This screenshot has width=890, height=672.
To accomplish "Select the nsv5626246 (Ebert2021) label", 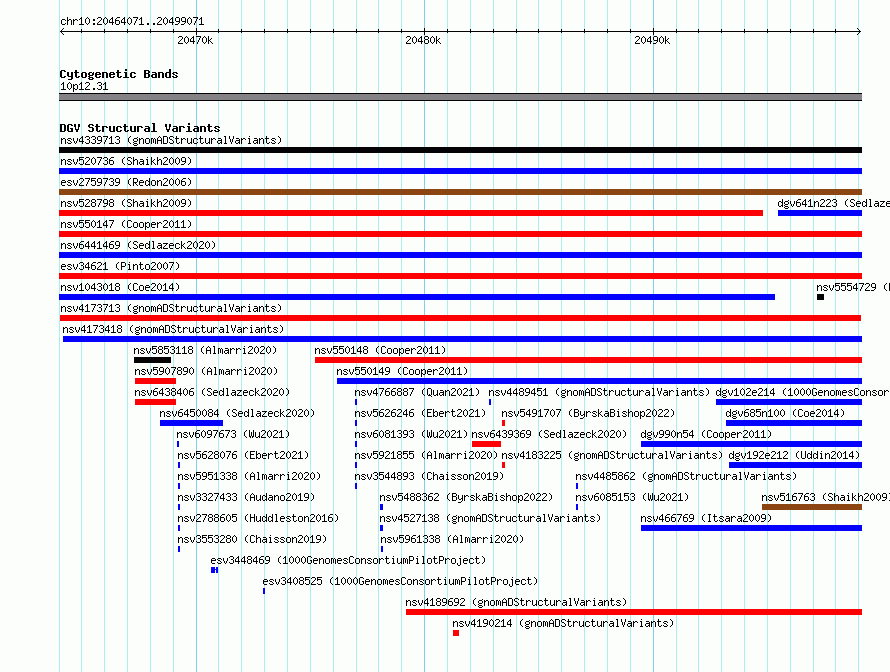I will pyautogui.click(x=420, y=413).
